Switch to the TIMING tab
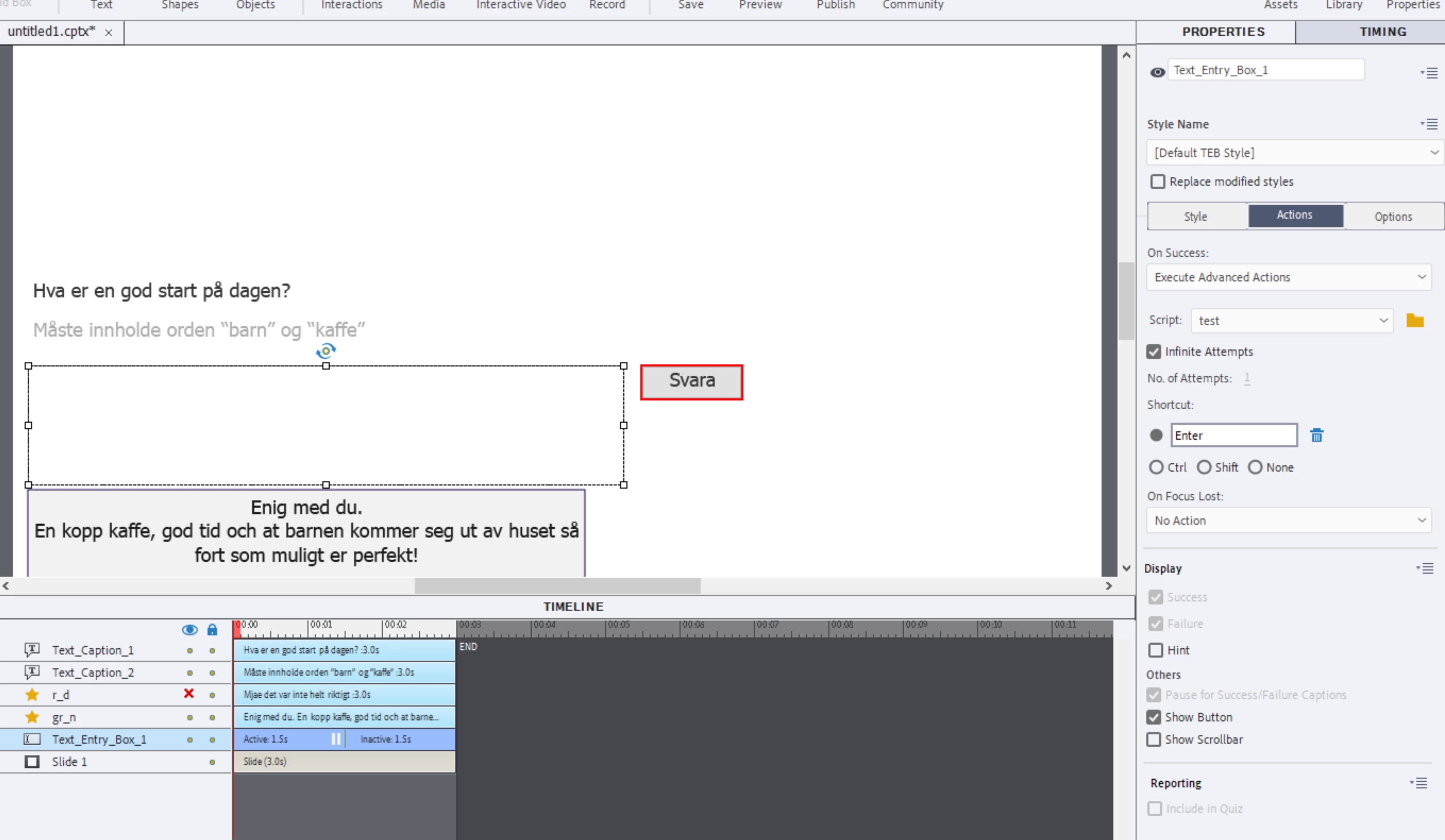 pos(1382,31)
